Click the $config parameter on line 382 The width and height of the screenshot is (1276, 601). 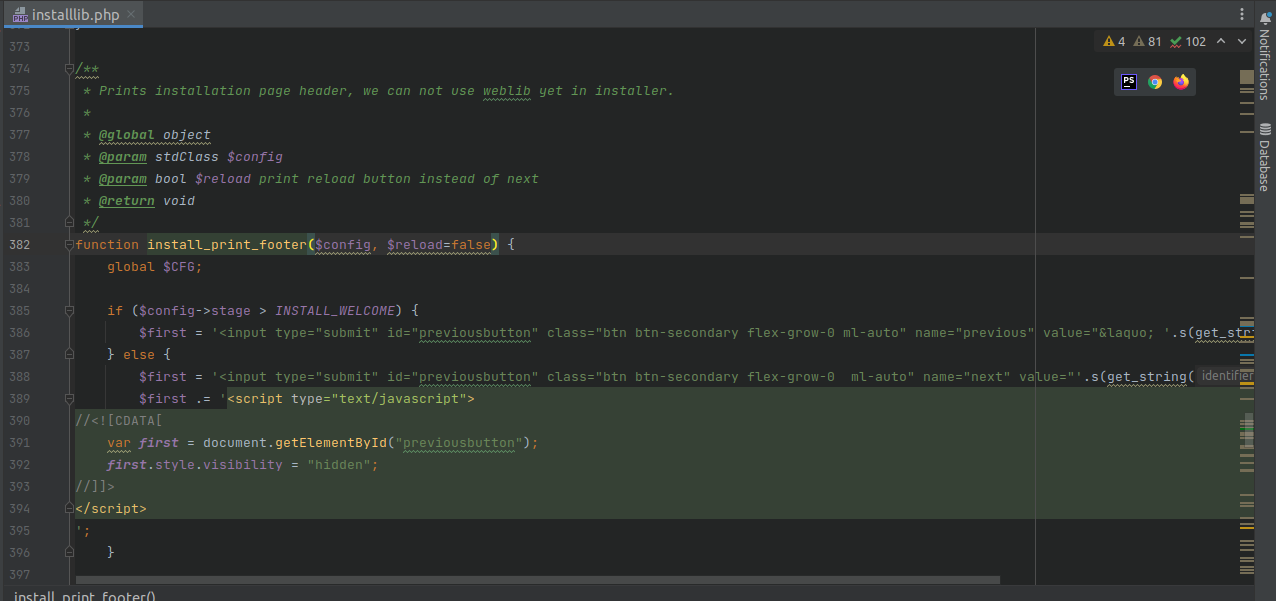343,244
